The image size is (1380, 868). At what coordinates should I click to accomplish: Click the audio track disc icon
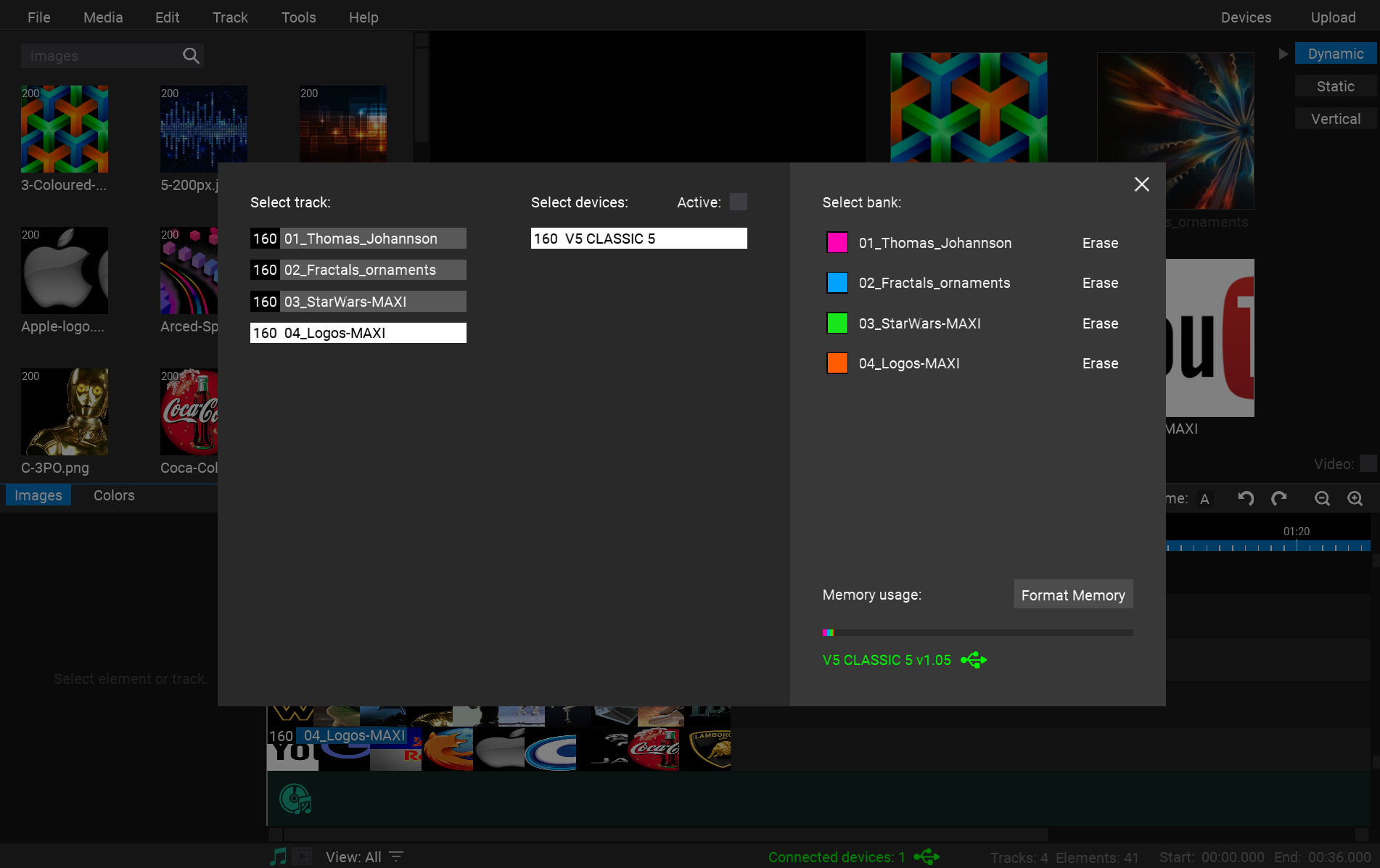295,799
